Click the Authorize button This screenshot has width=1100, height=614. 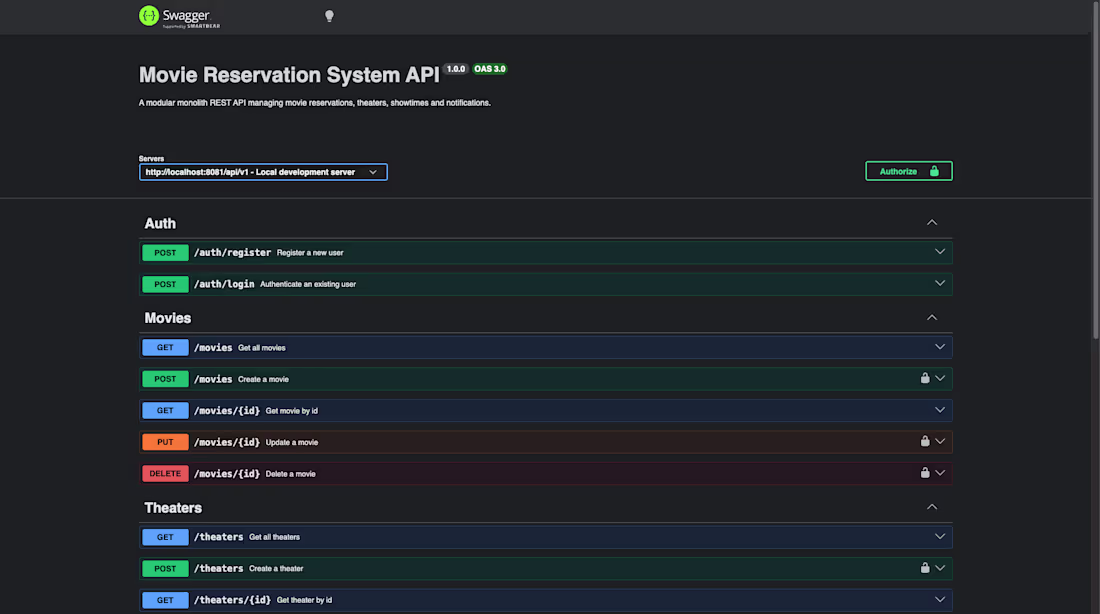(908, 171)
